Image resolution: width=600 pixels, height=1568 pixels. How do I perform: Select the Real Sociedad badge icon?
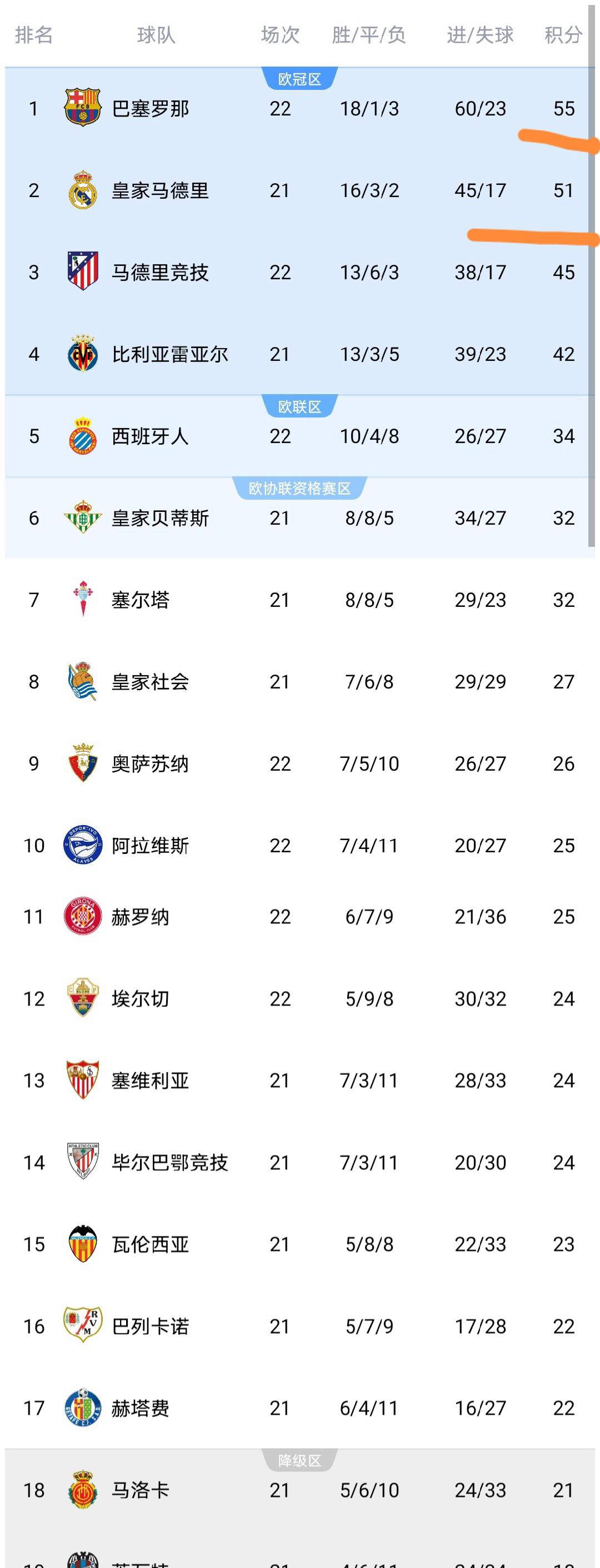point(82,681)
